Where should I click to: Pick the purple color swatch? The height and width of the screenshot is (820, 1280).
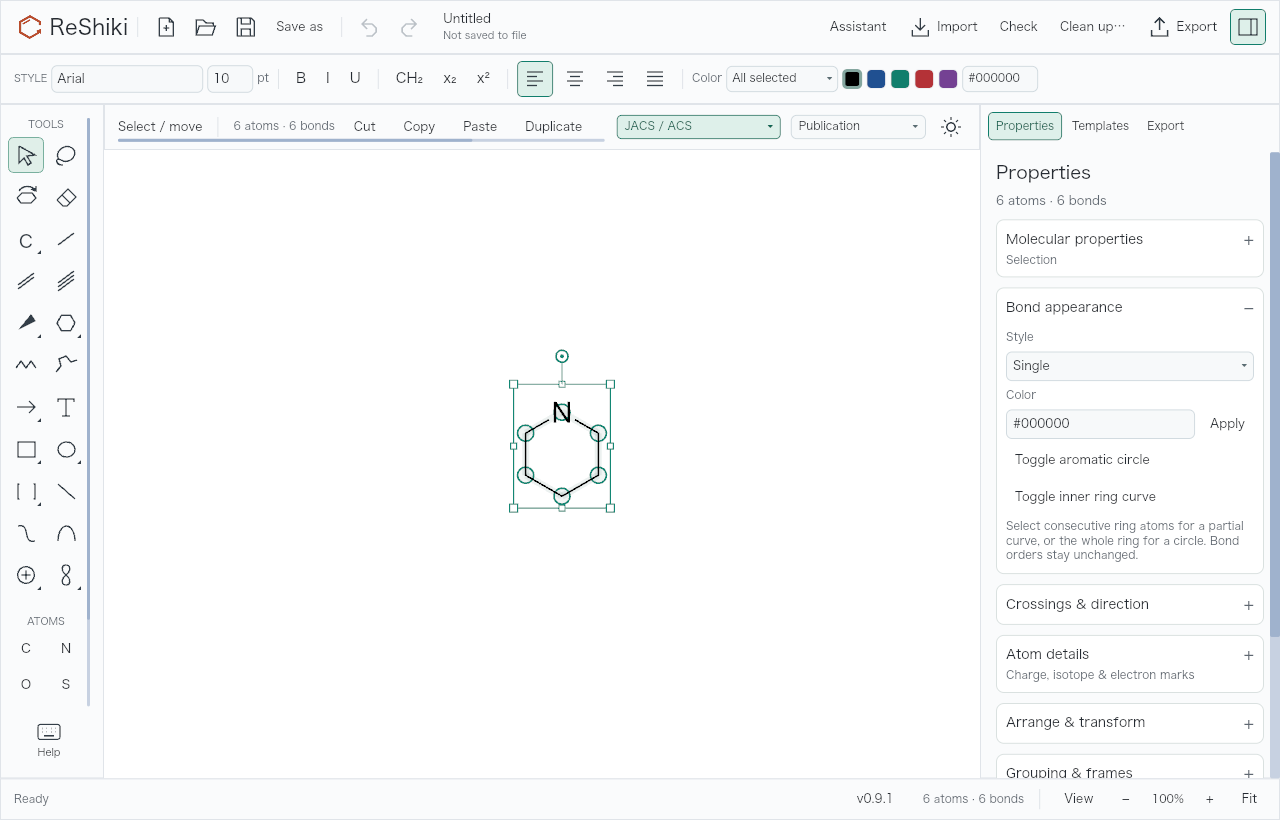948,79
